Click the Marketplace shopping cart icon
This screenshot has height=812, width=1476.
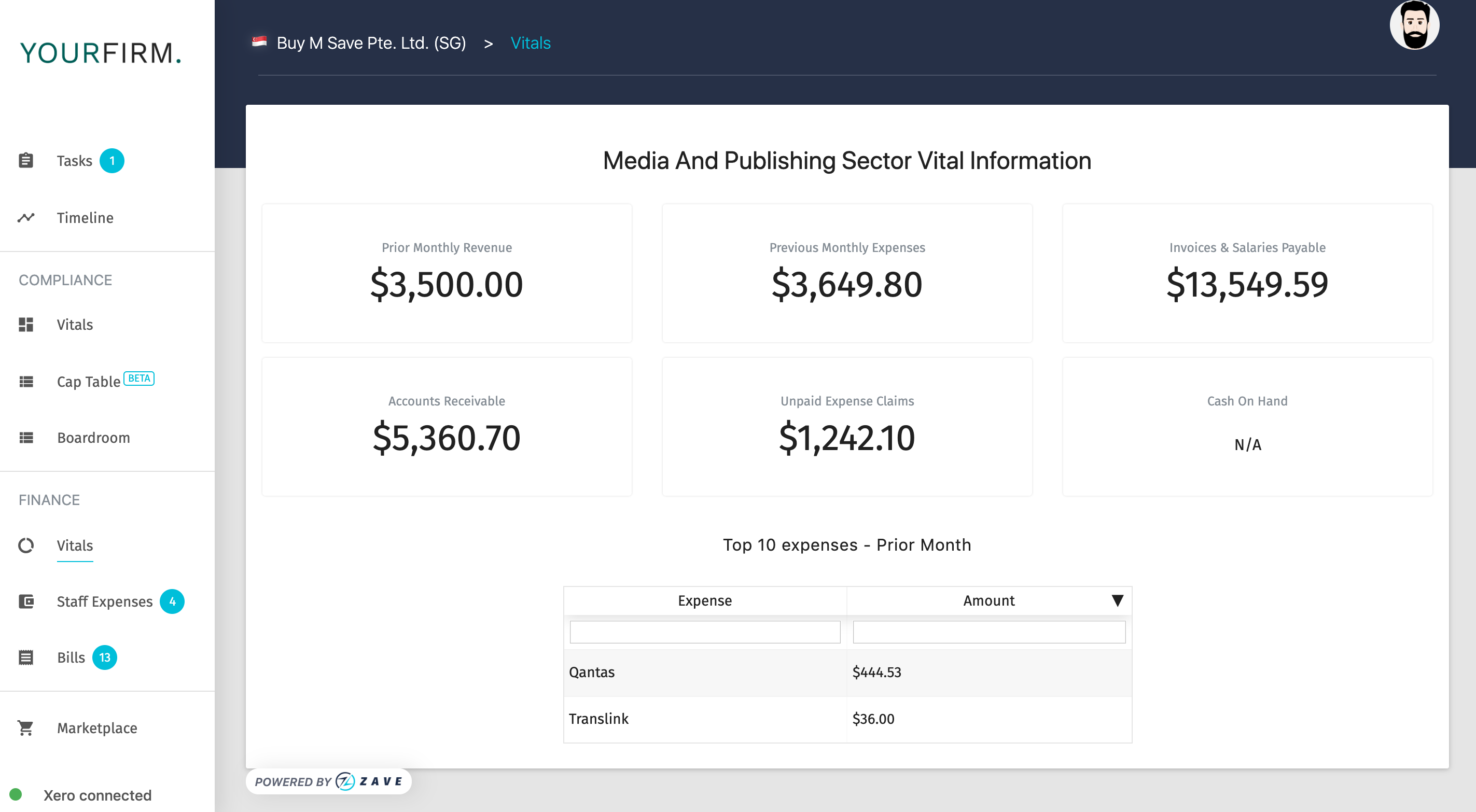tap(26, 728)
